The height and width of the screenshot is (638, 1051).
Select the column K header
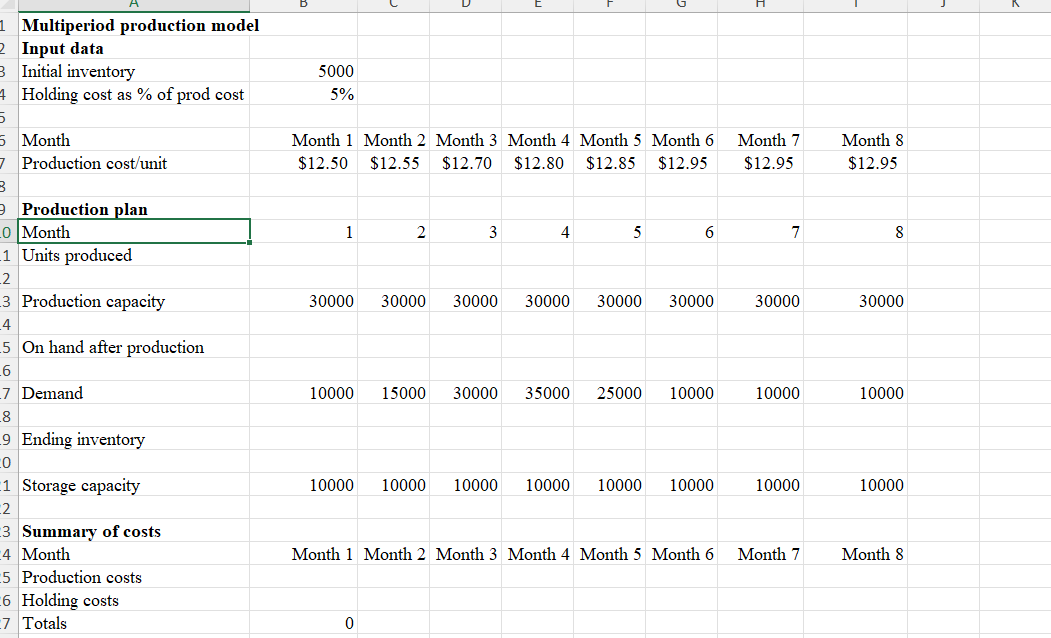(1017, 5)
